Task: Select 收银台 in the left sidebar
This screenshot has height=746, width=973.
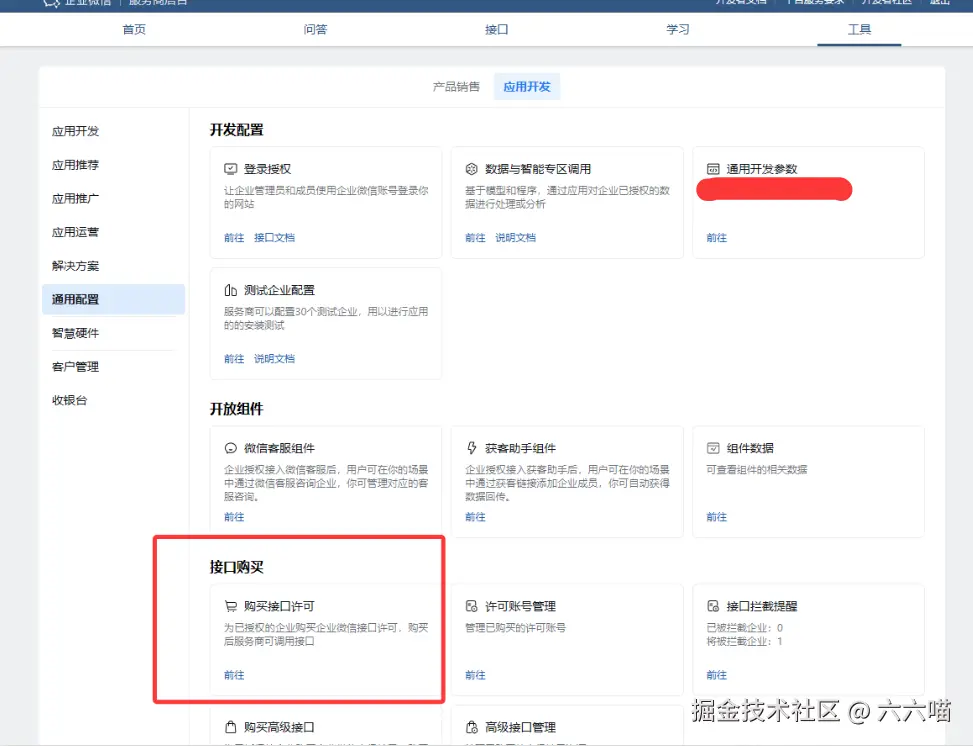Action: pyautogui.click(x=70, y=400)
